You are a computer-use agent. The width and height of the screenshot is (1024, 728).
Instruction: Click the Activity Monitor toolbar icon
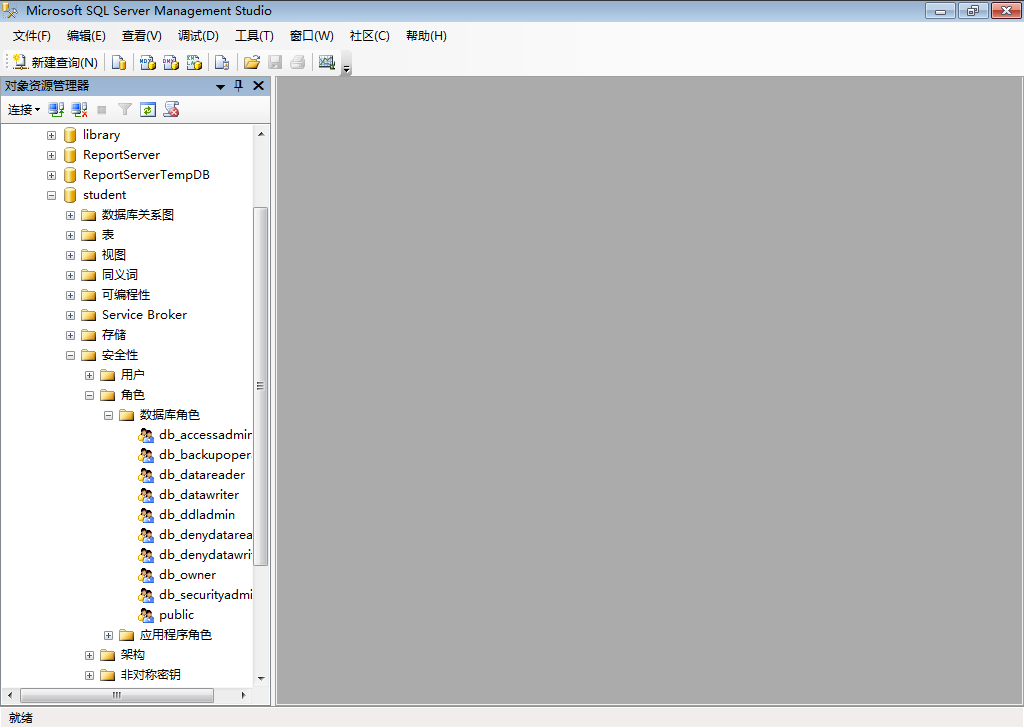(x=327, y=63)
